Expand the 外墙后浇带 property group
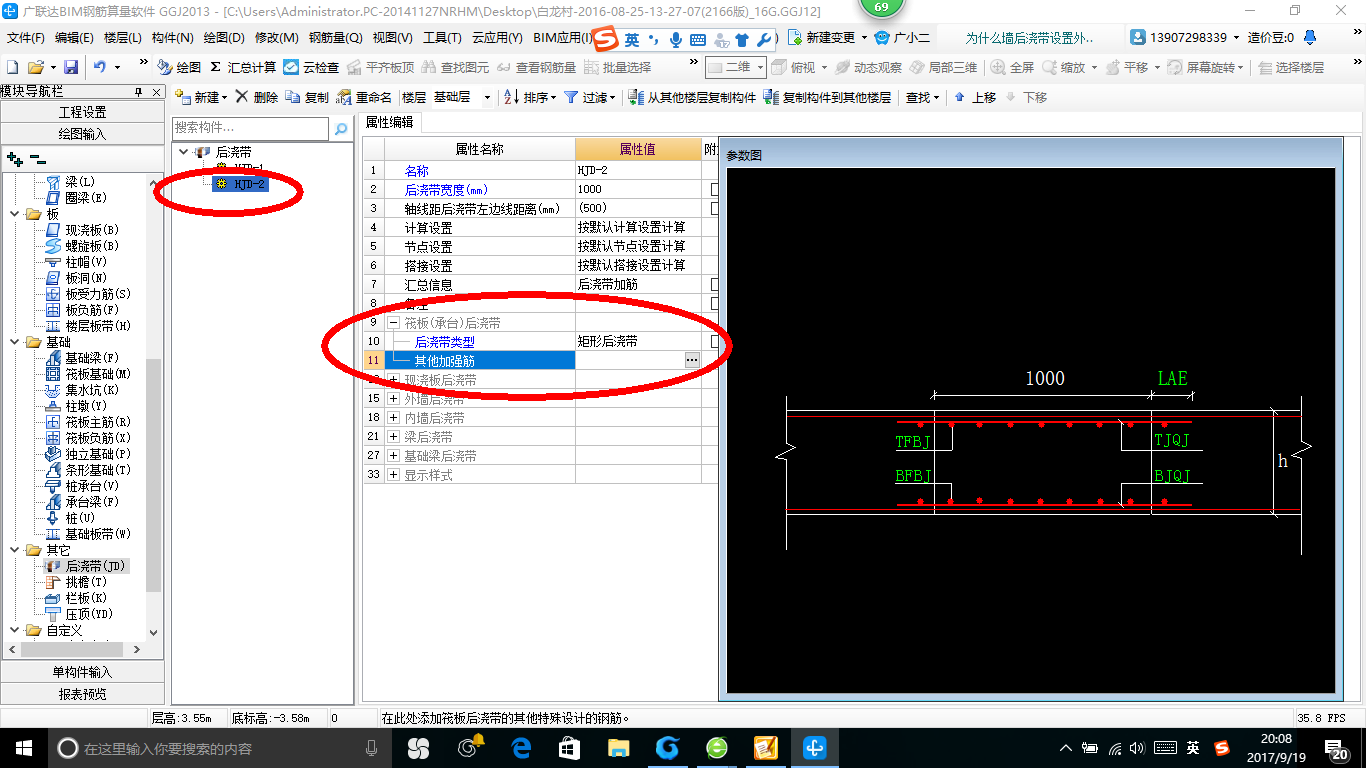Image resolution: width=1366 pixels, height=768 pixels. [393, 399]
